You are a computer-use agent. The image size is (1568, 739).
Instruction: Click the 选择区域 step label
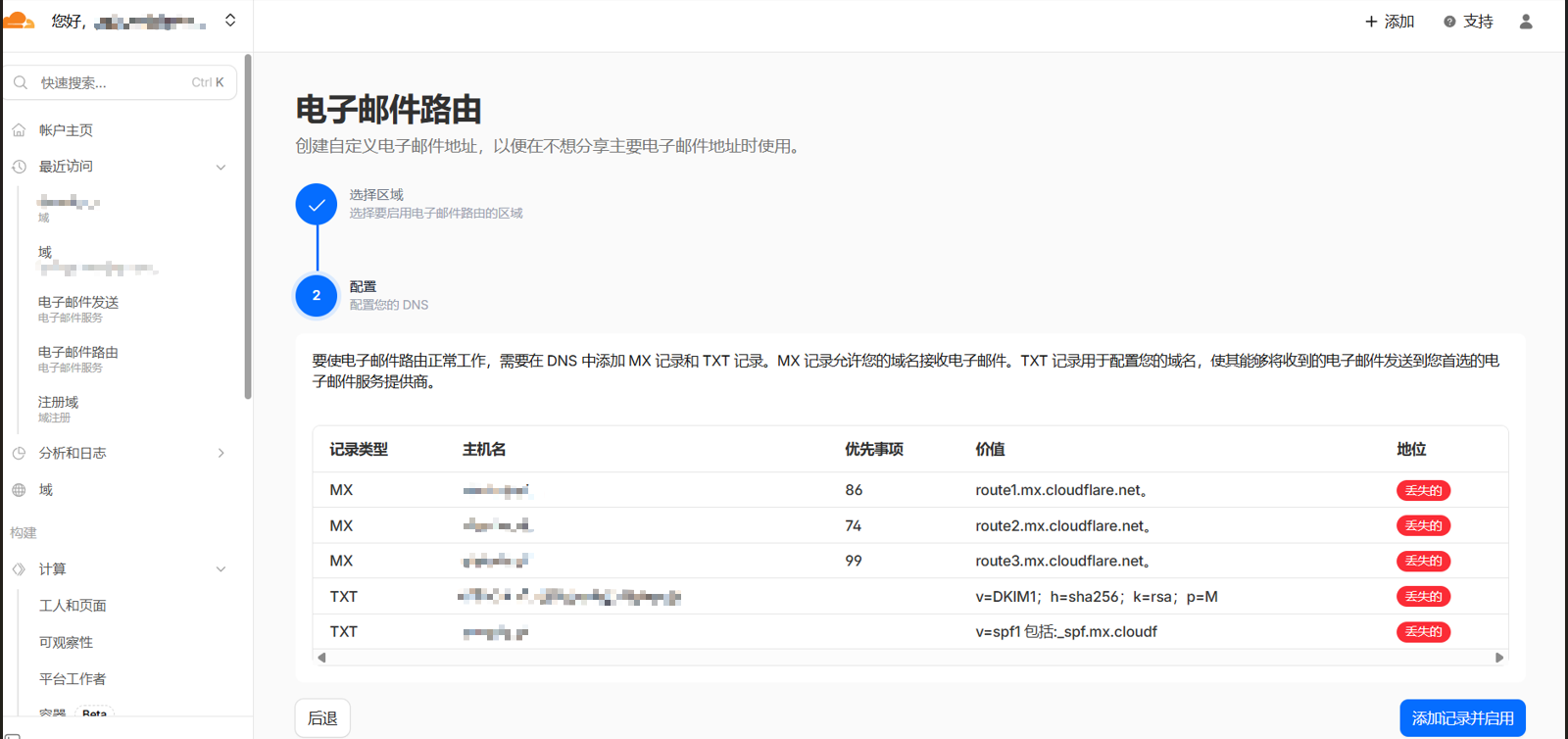point(376,195)
